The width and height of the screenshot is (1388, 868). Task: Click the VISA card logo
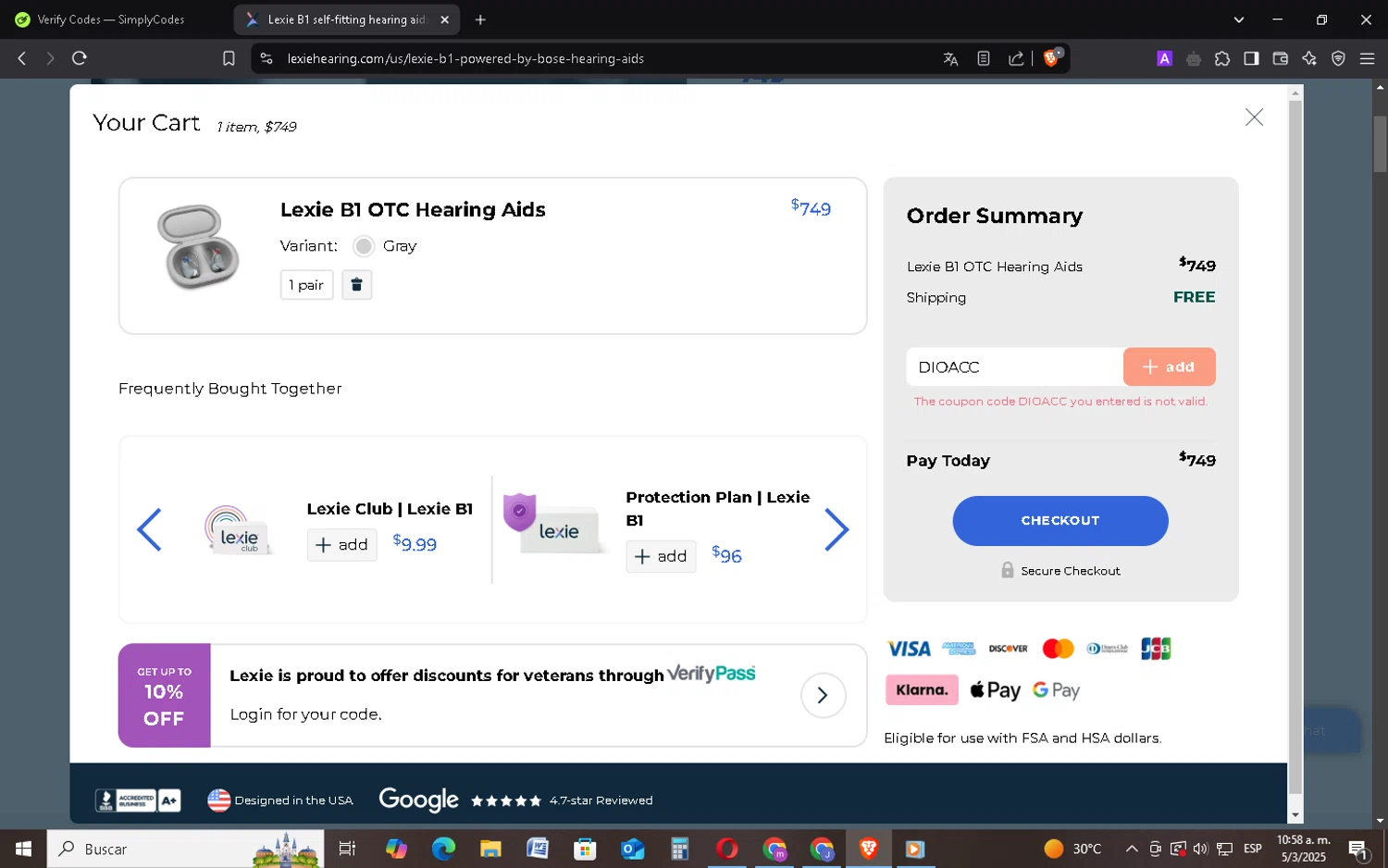(x=909, y=649)
